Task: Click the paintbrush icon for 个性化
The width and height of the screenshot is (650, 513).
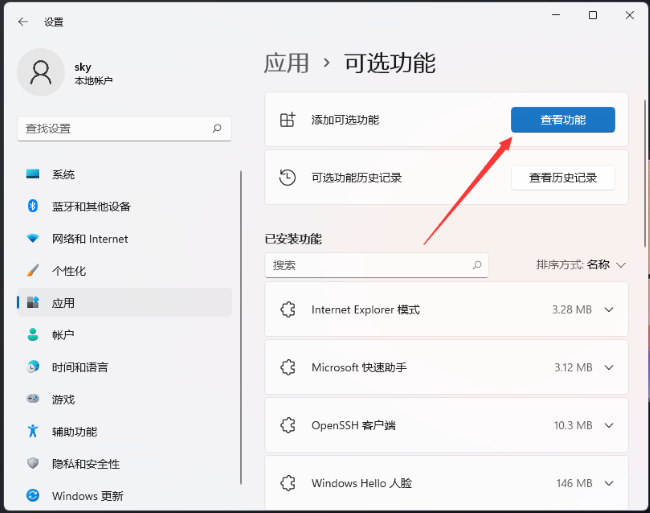Action: click(33, 271)
